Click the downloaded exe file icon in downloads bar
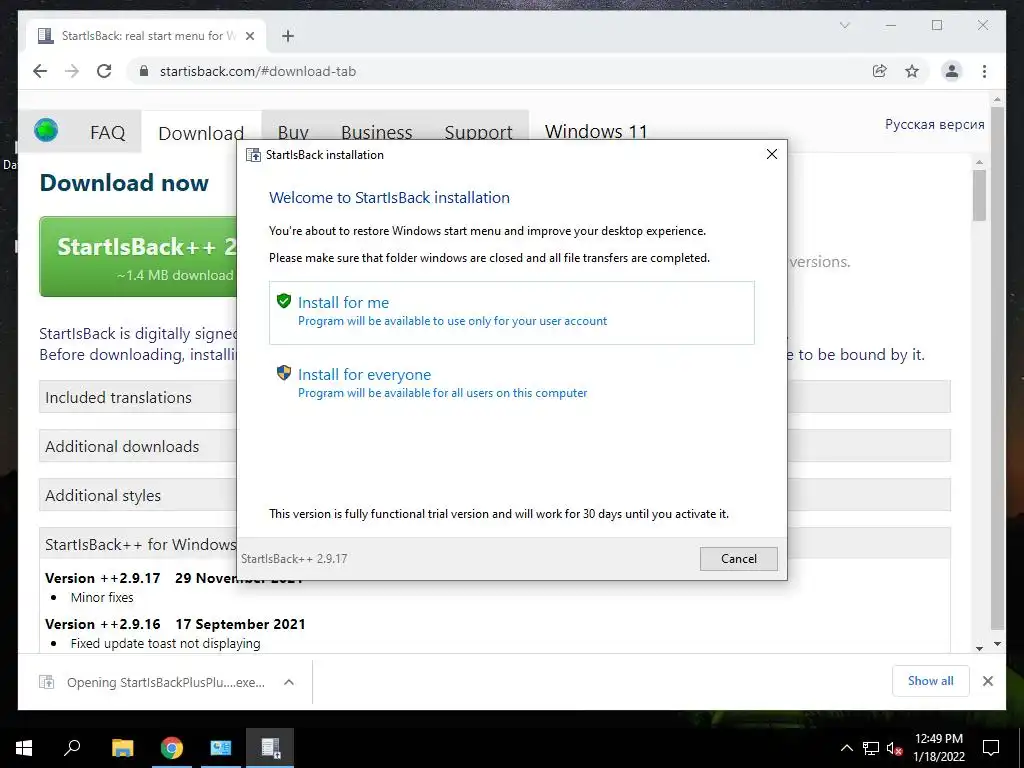Screen dimensions: 1024x768 47,682
